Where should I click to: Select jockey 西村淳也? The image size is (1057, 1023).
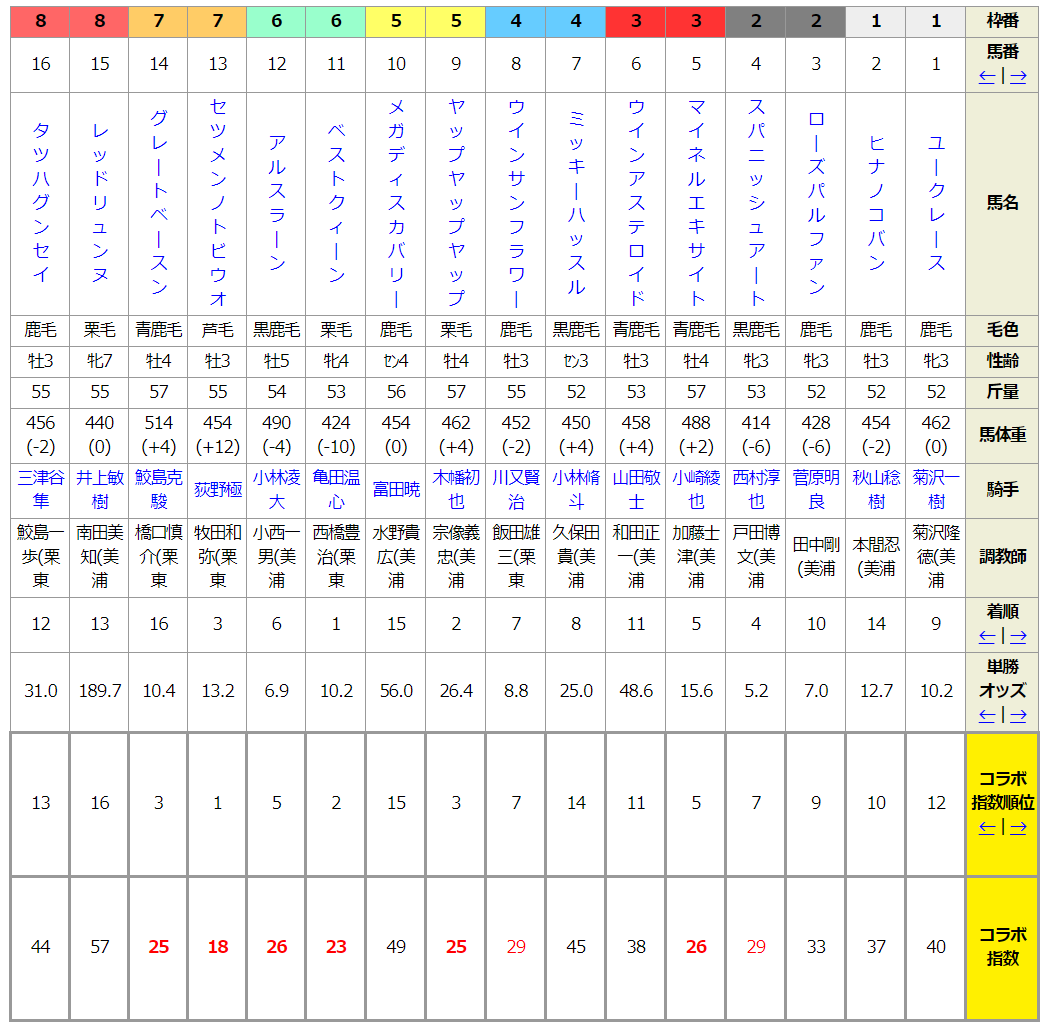pyautogui.click(x=756, y=489)
